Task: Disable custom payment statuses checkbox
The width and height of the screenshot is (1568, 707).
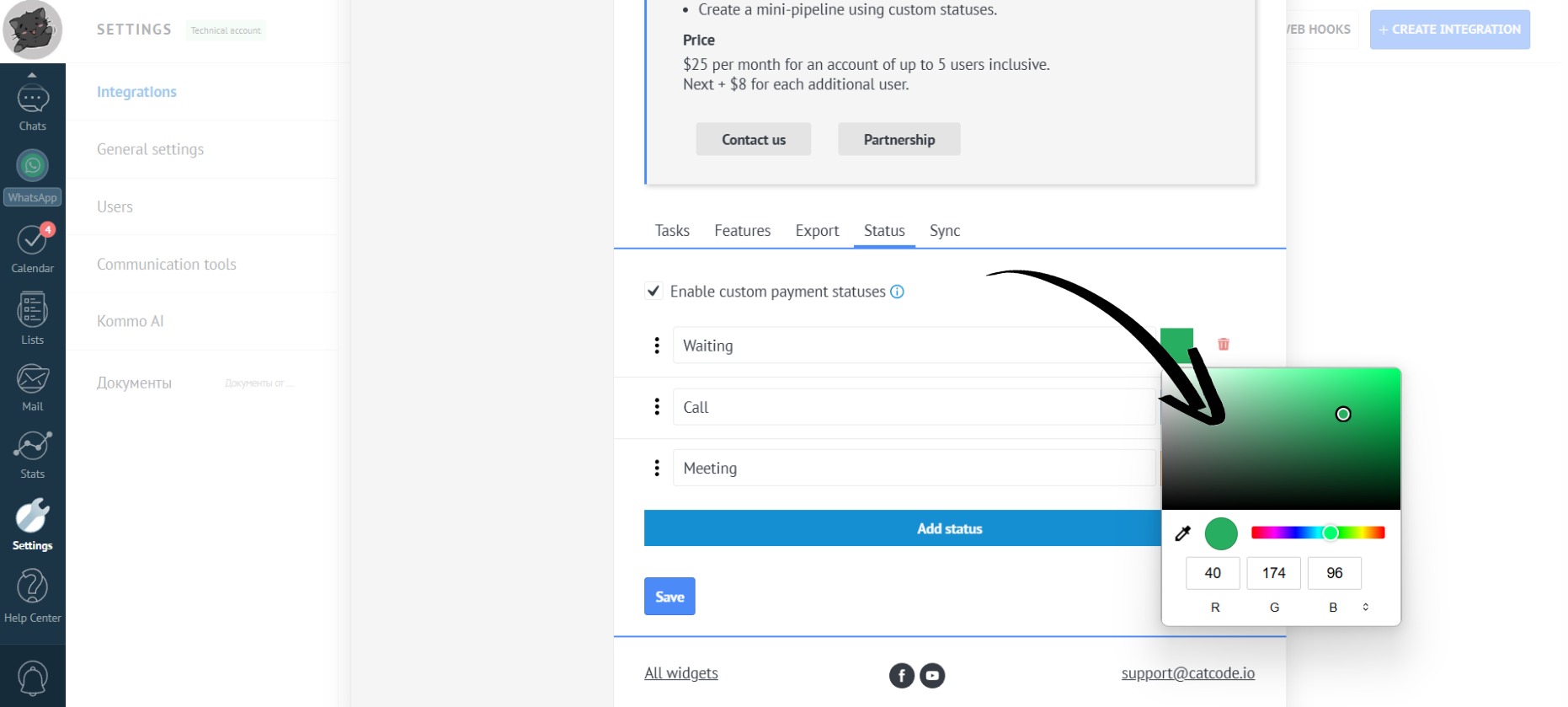Action: [x=653, y=292]
